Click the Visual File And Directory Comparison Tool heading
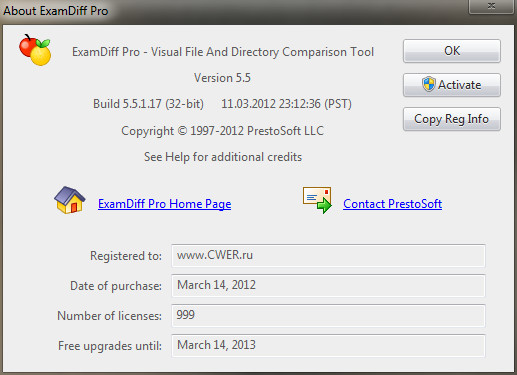This screenshot has height=375, width=517. (223, 52)
